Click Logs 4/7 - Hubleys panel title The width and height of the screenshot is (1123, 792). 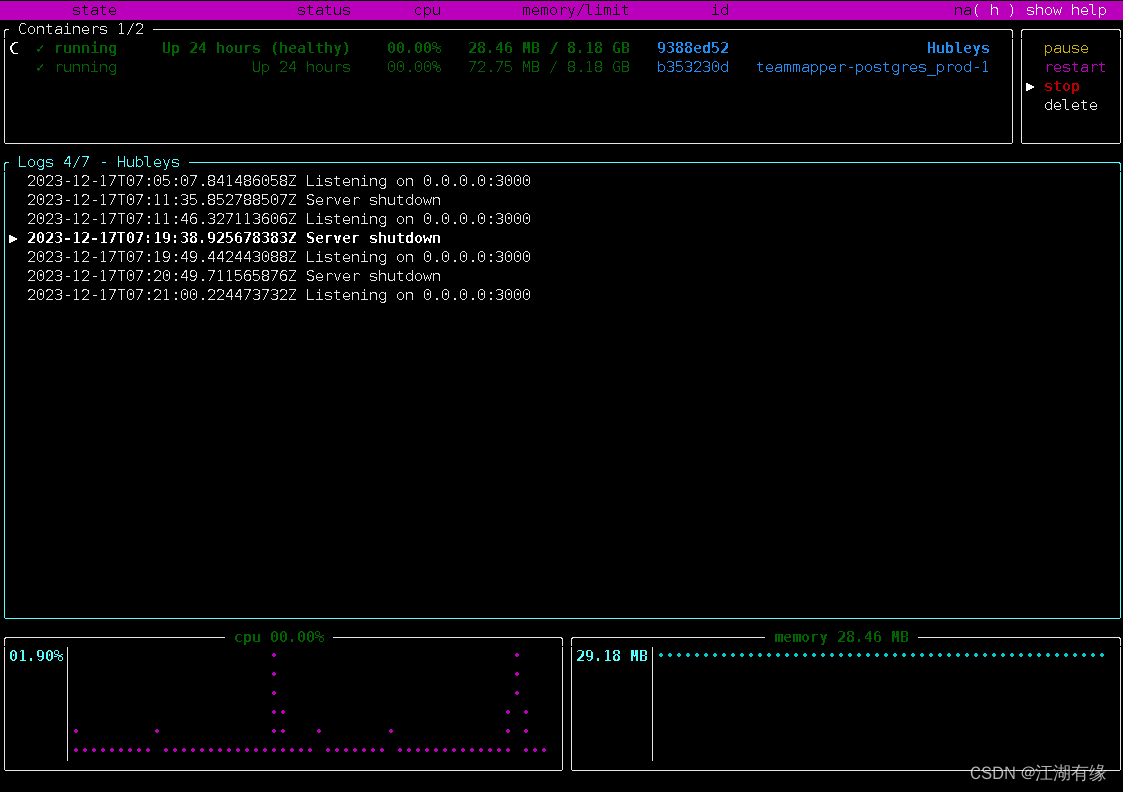pyautogui.click(x=99, y=162)
